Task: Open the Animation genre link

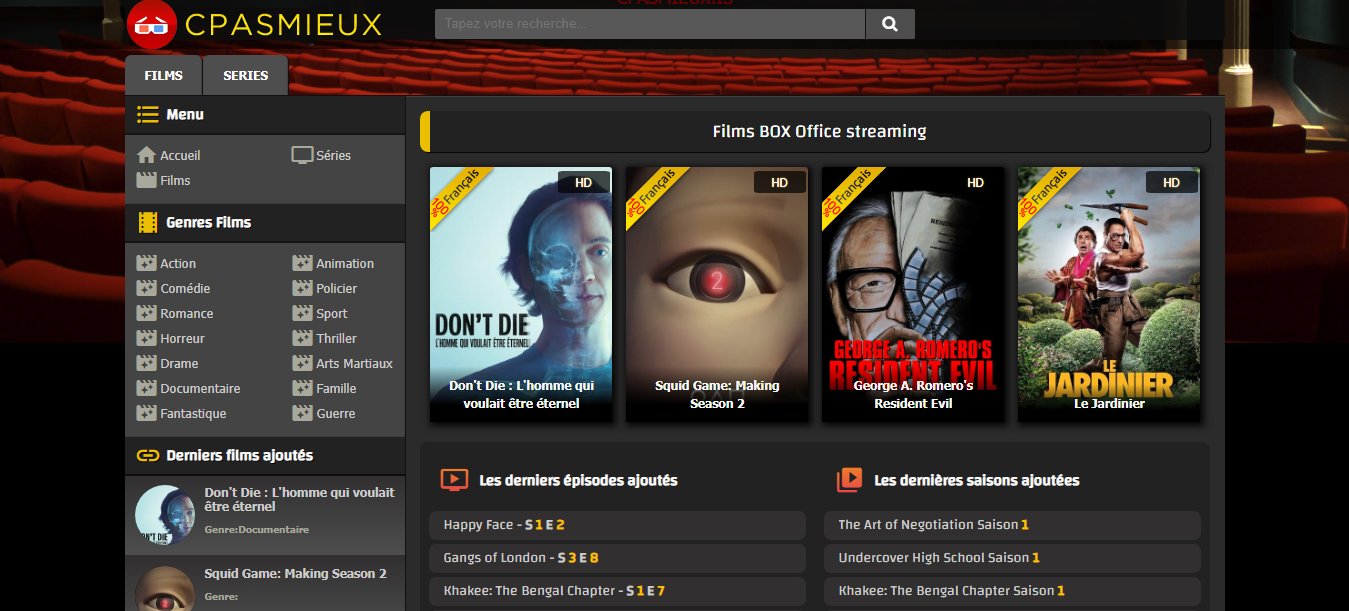Action: pos(345,263)
